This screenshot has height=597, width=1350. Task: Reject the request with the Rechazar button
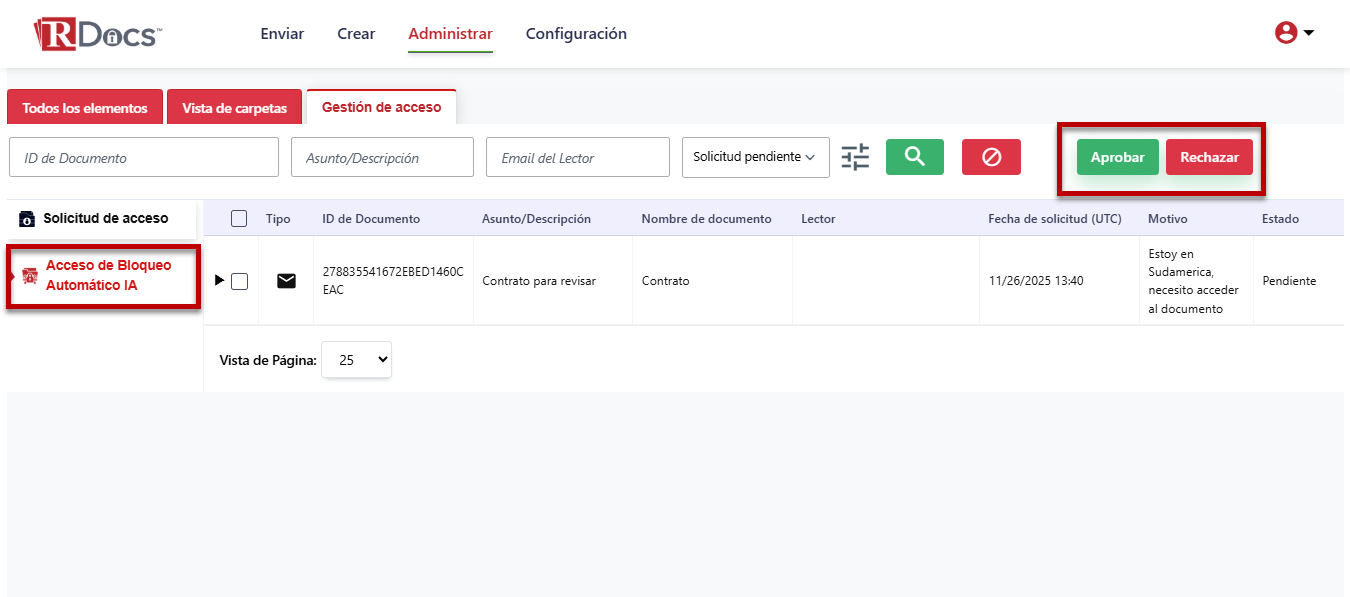pos(1209,157)
